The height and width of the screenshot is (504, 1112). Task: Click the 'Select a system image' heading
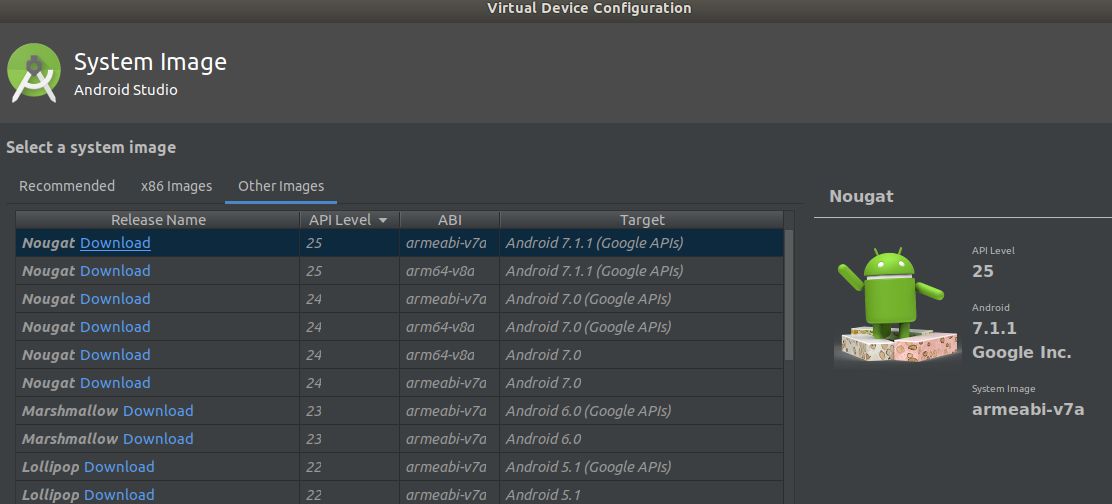click(x=91, y=147)
